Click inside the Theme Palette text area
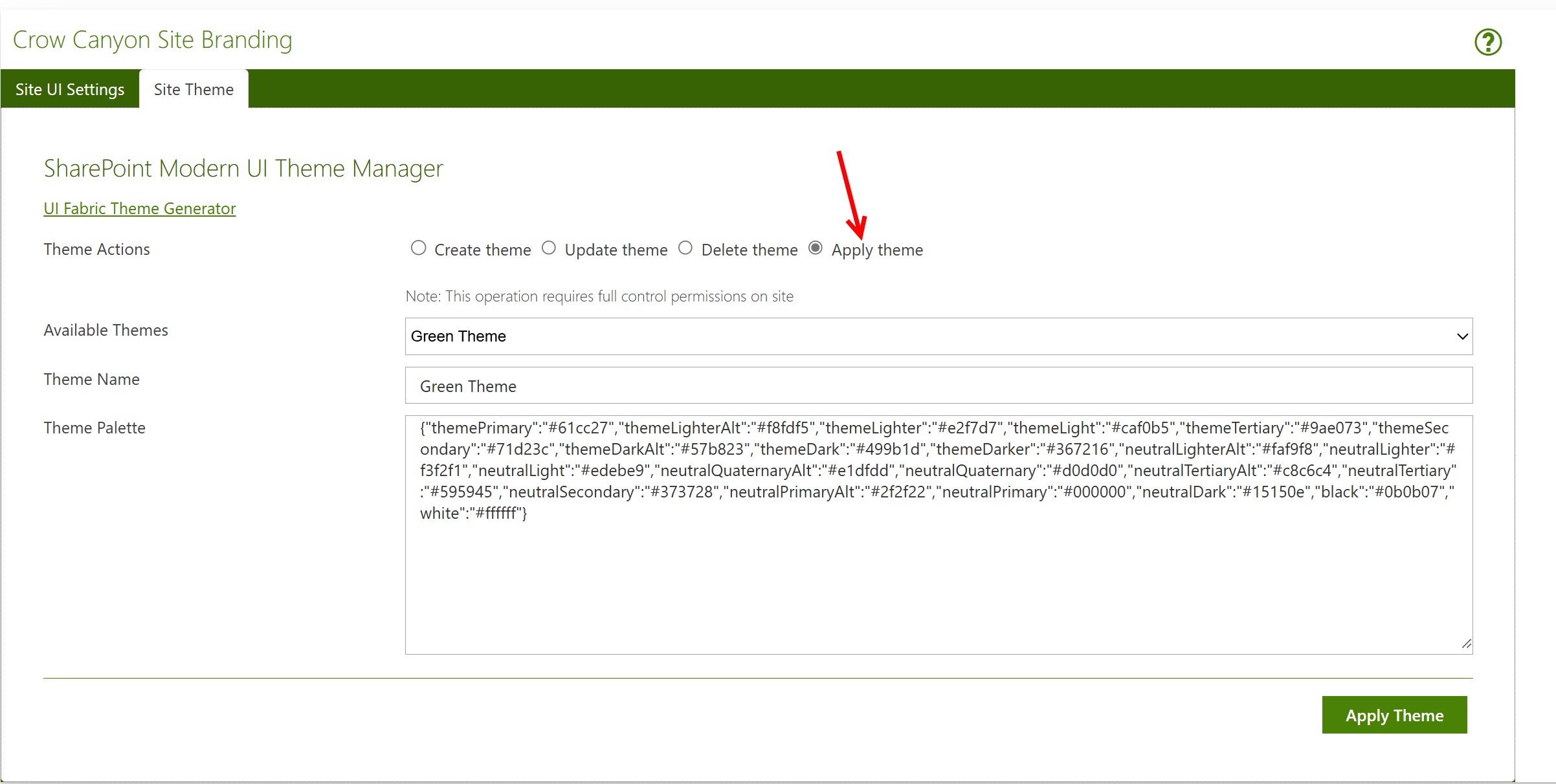The image size is (1556, 784). 939,535
